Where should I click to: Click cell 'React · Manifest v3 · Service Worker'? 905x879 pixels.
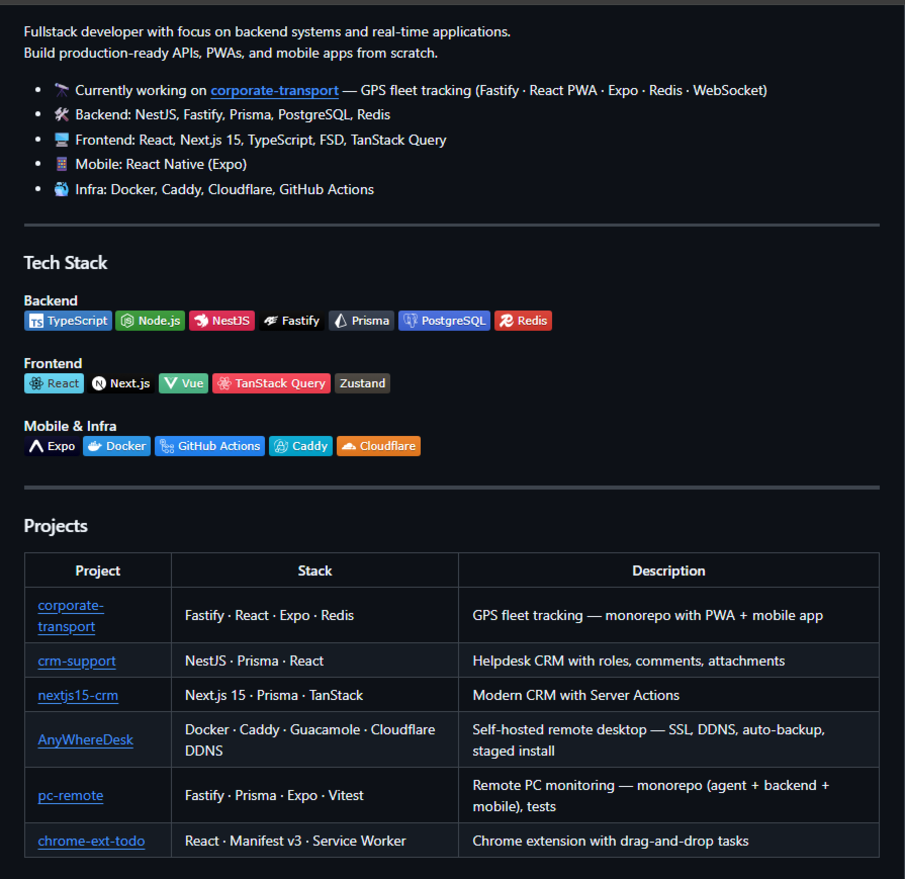tap(315, 841)
